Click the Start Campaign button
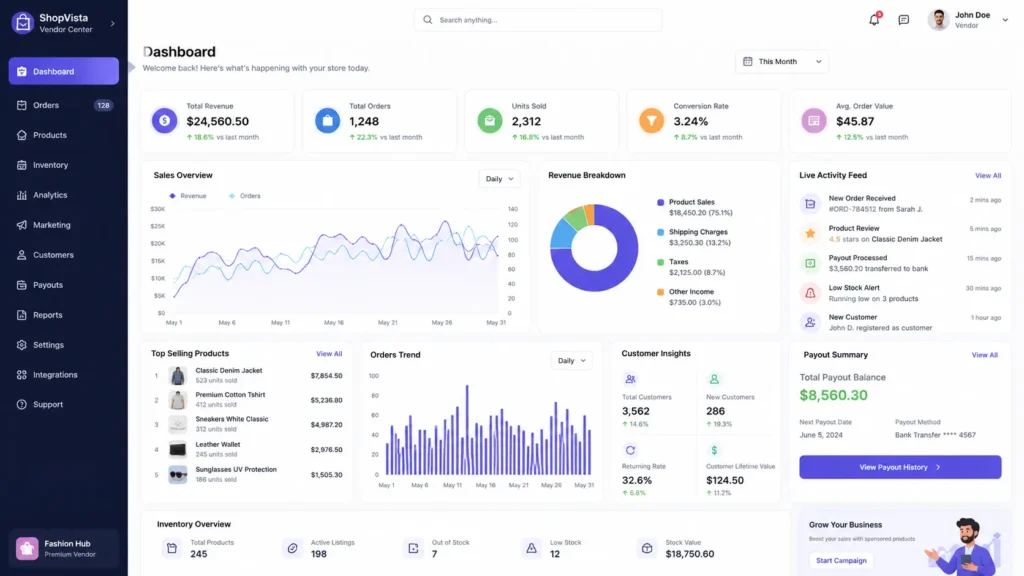Screen dimensions: 1024x576 pyautogui.click(x=841, y=560)
